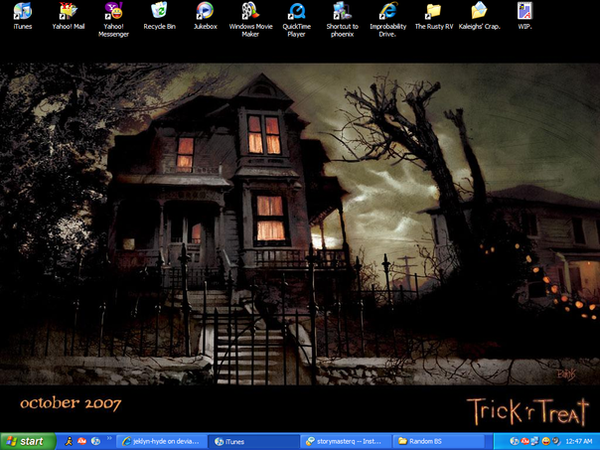The height and width of the screenshot is (450, 600).
Task: Open the Yahoo! Mail desktop icon
Action: (x=68, y=16)
